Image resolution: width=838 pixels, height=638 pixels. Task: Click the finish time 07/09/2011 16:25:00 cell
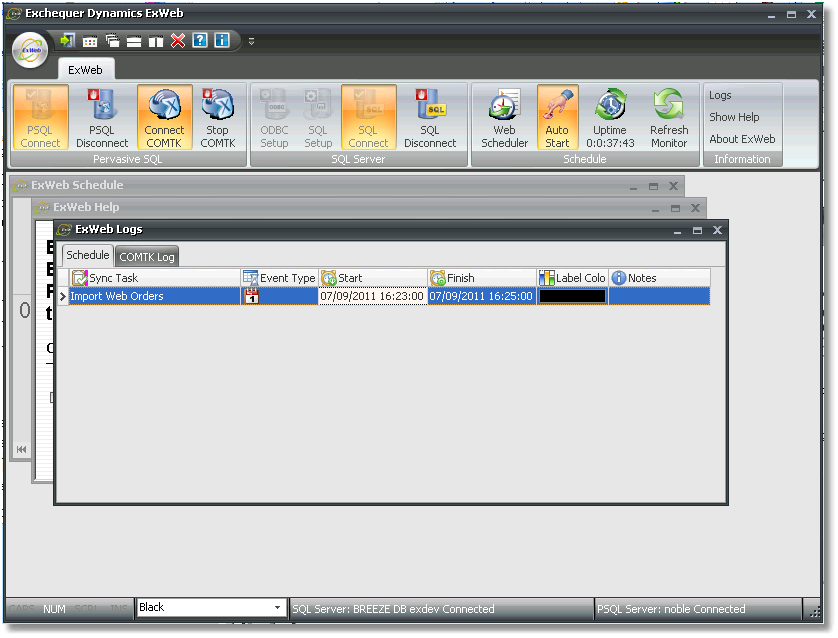click(482, 296)
